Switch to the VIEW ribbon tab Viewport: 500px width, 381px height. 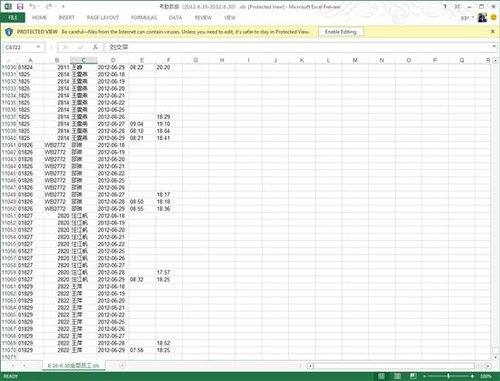point(230,17)
